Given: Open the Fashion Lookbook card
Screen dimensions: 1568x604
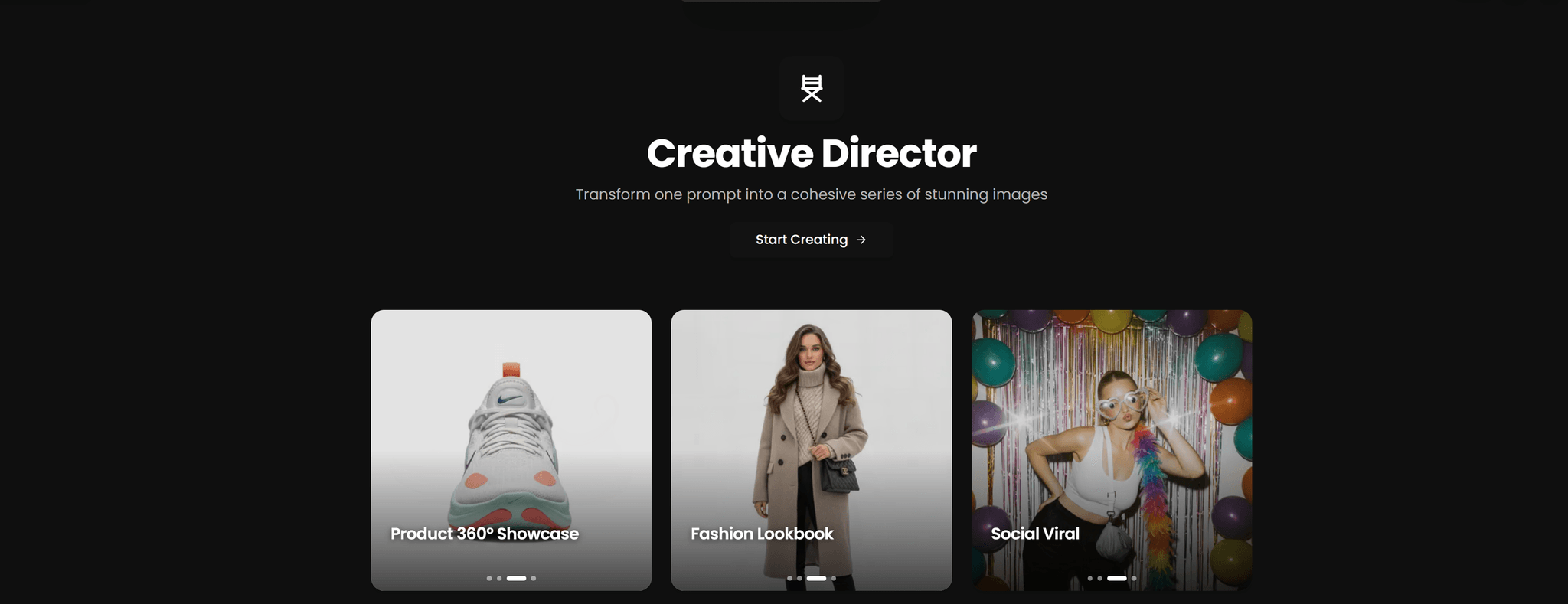Looking at the screenshot, I should (x=812, y=450).
